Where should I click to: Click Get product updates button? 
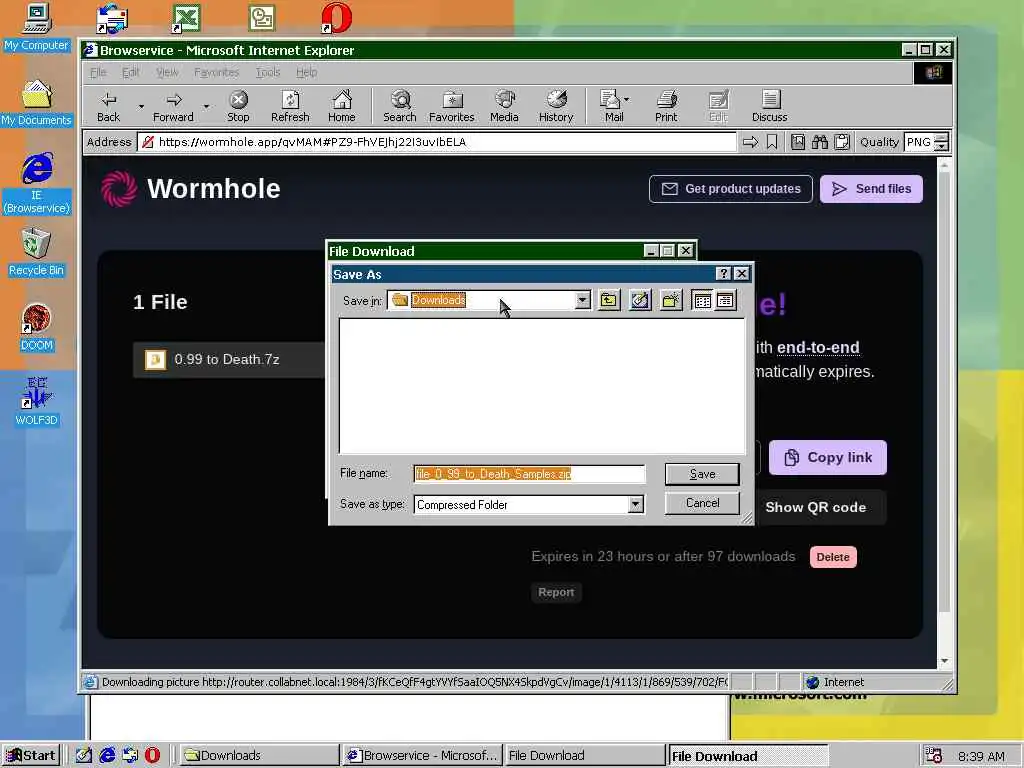(731, 189)
